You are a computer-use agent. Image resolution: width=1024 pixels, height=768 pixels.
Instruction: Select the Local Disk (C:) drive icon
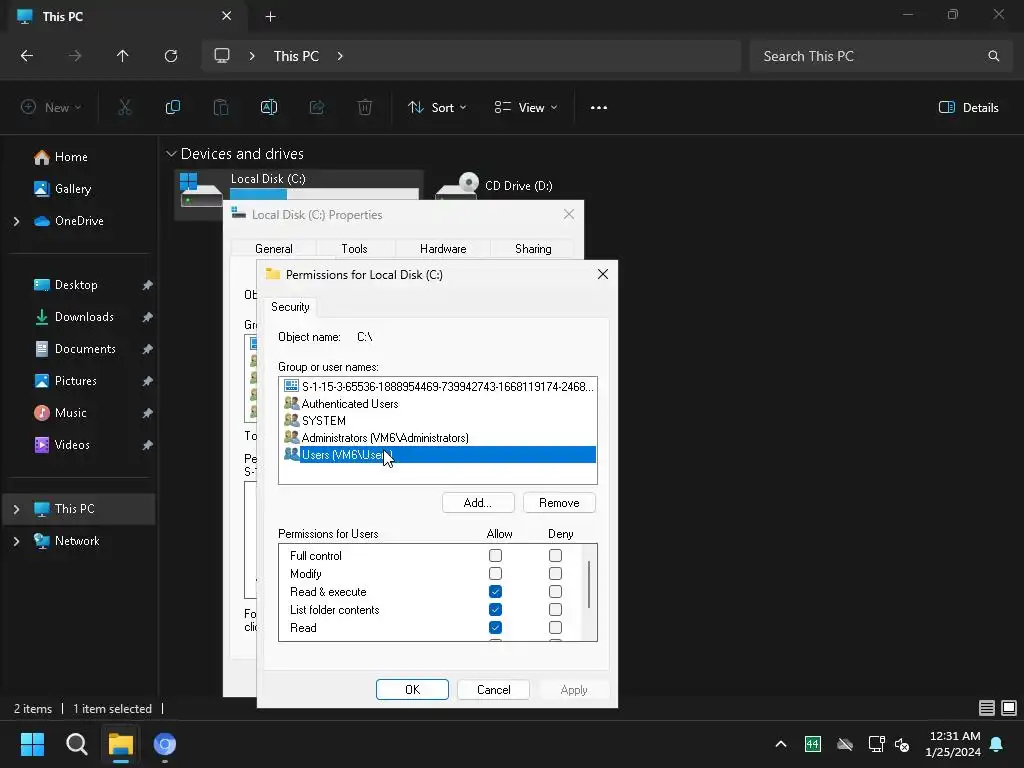tap(201, 189)
